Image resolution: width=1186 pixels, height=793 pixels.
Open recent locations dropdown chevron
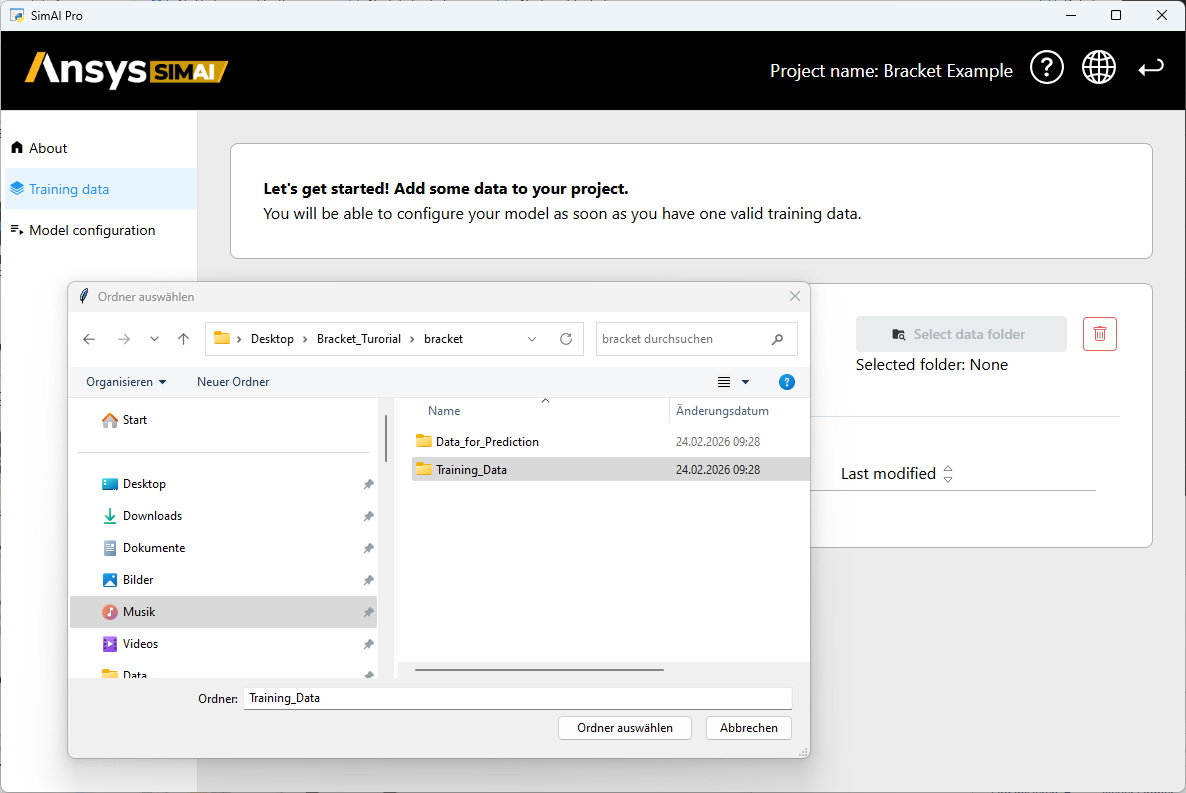click(154, 339)
